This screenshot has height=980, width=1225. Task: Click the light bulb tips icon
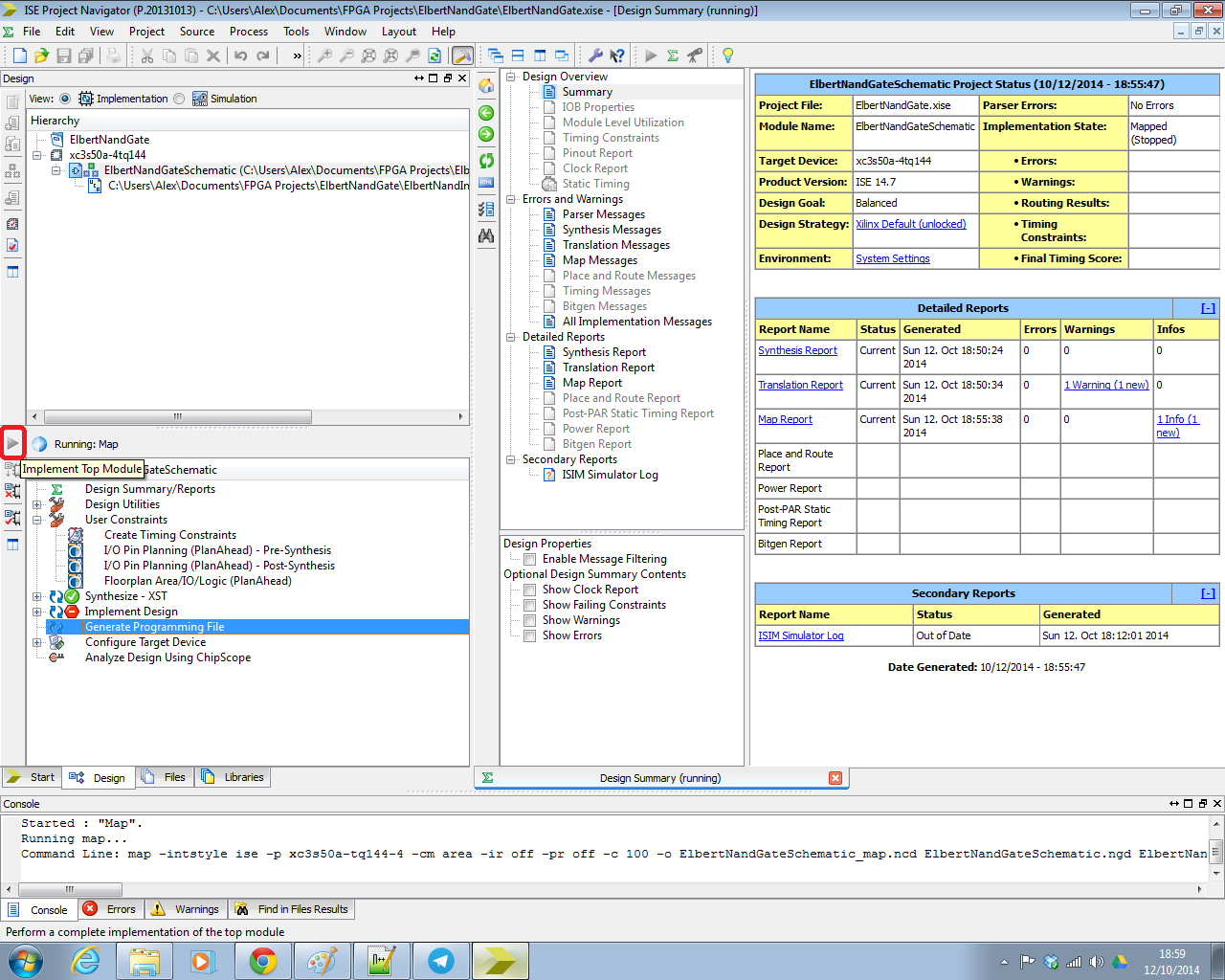(728, 56)
